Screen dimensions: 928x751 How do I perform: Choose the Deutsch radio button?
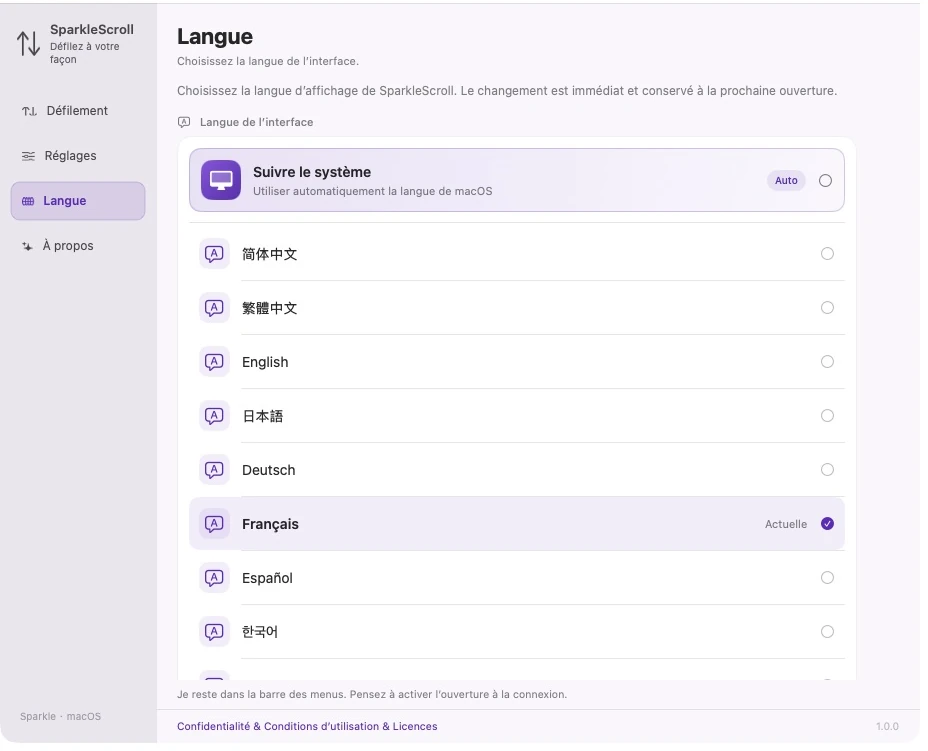click(x=827, y=470)
